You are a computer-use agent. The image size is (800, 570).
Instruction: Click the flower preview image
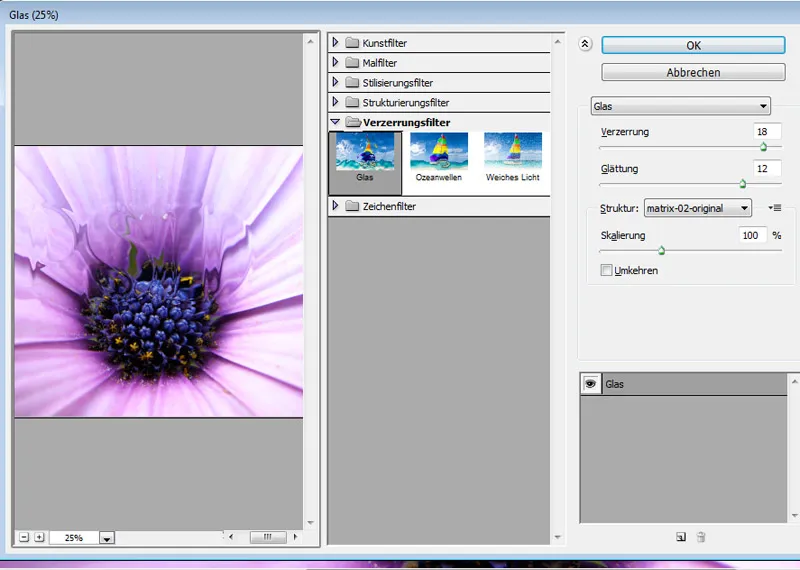tap(159, 282)
